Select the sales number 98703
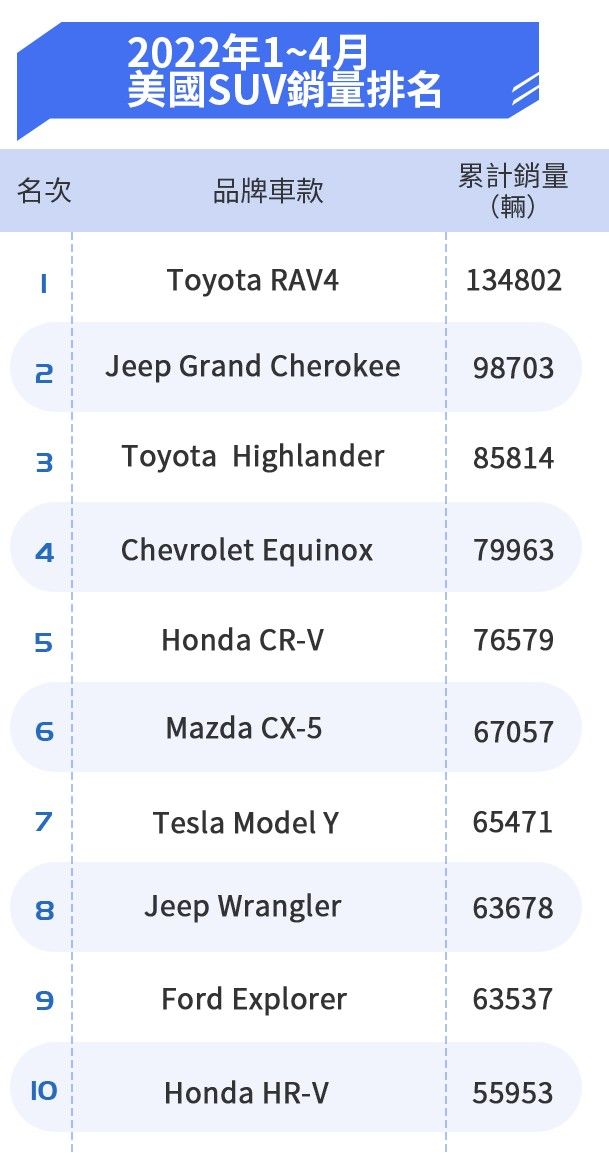 coord(513,369)
